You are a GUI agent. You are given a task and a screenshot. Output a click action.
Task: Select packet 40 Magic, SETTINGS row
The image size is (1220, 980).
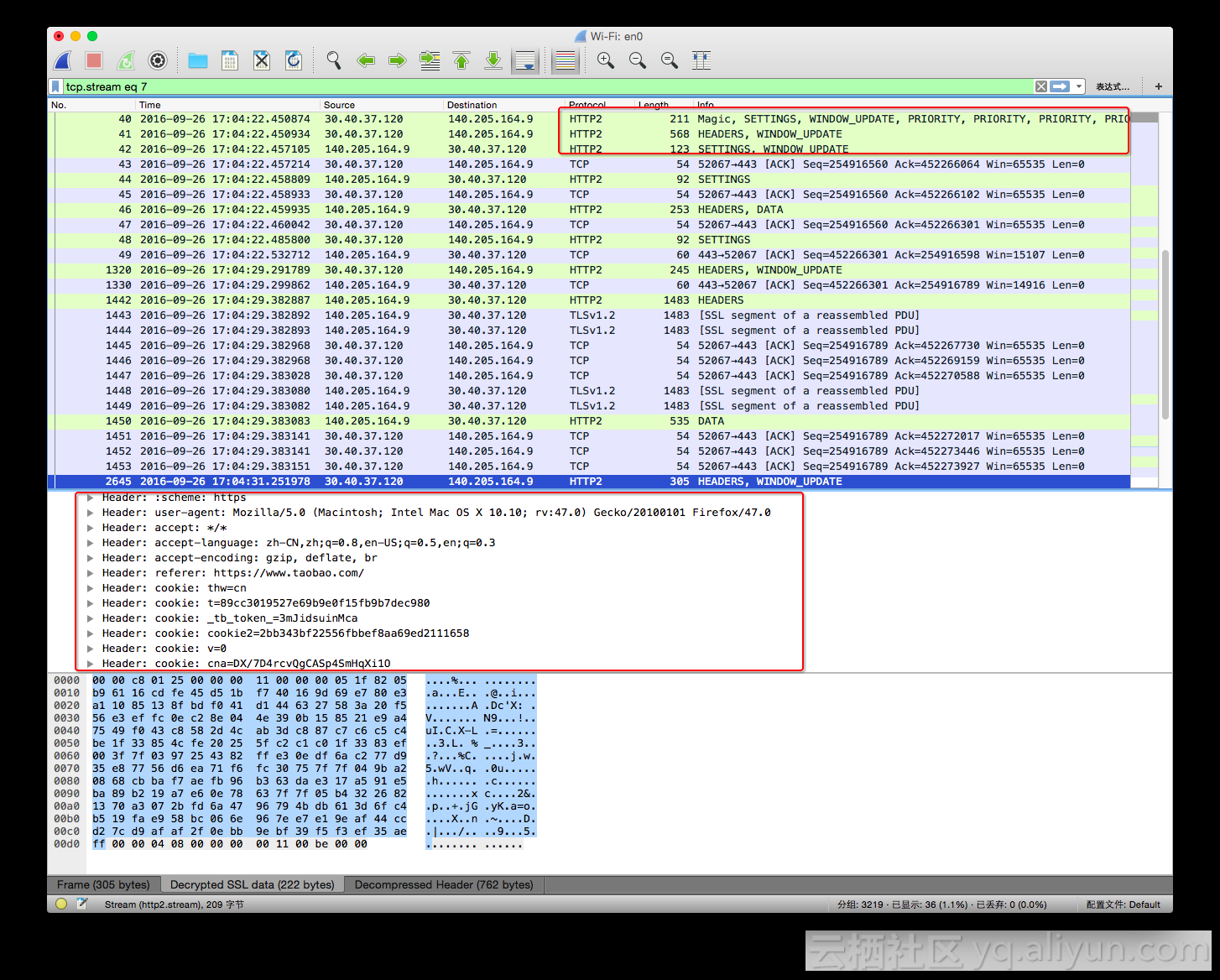click(589, 119)
